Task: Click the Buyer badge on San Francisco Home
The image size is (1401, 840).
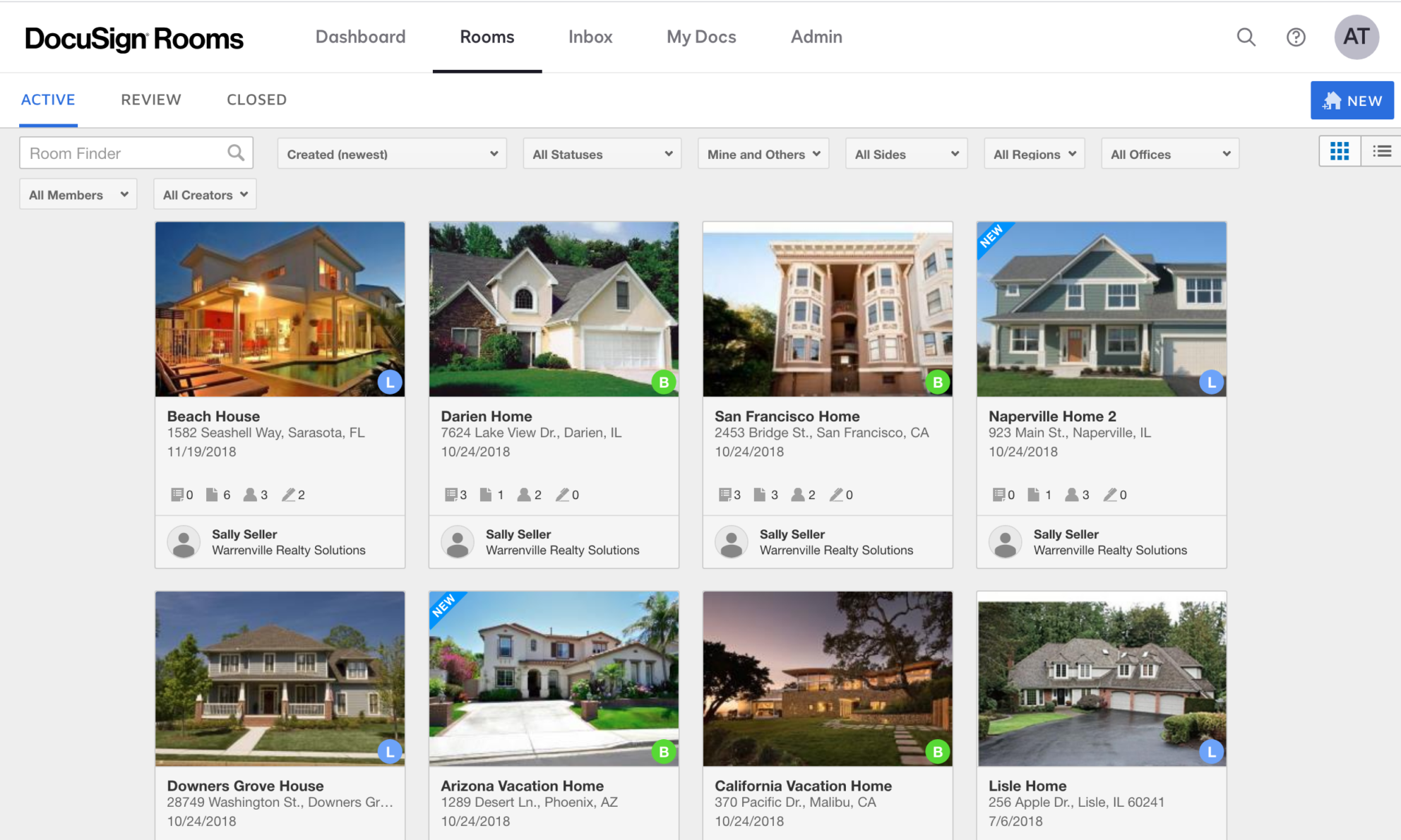Action: tap(938, 382)
